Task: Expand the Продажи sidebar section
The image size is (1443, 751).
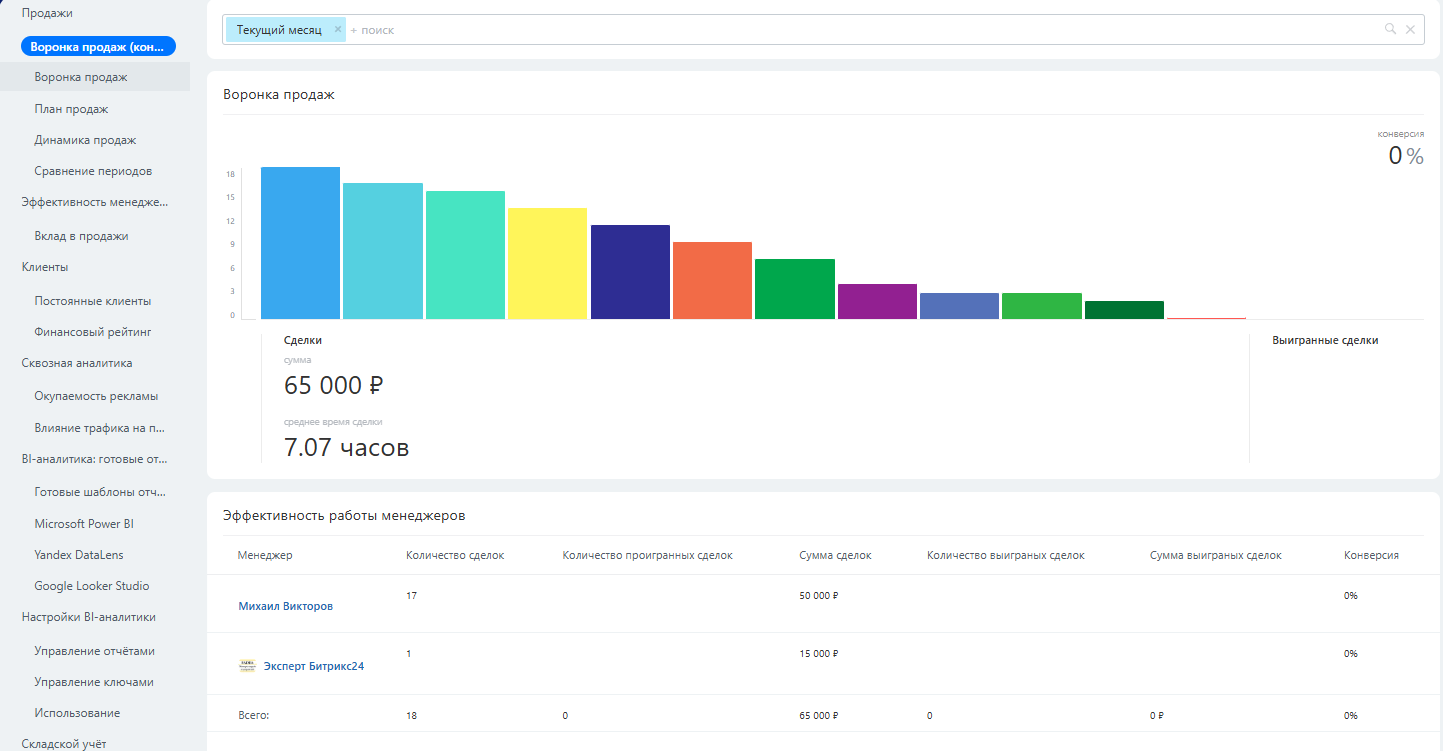Action: [x=47, y=13]
